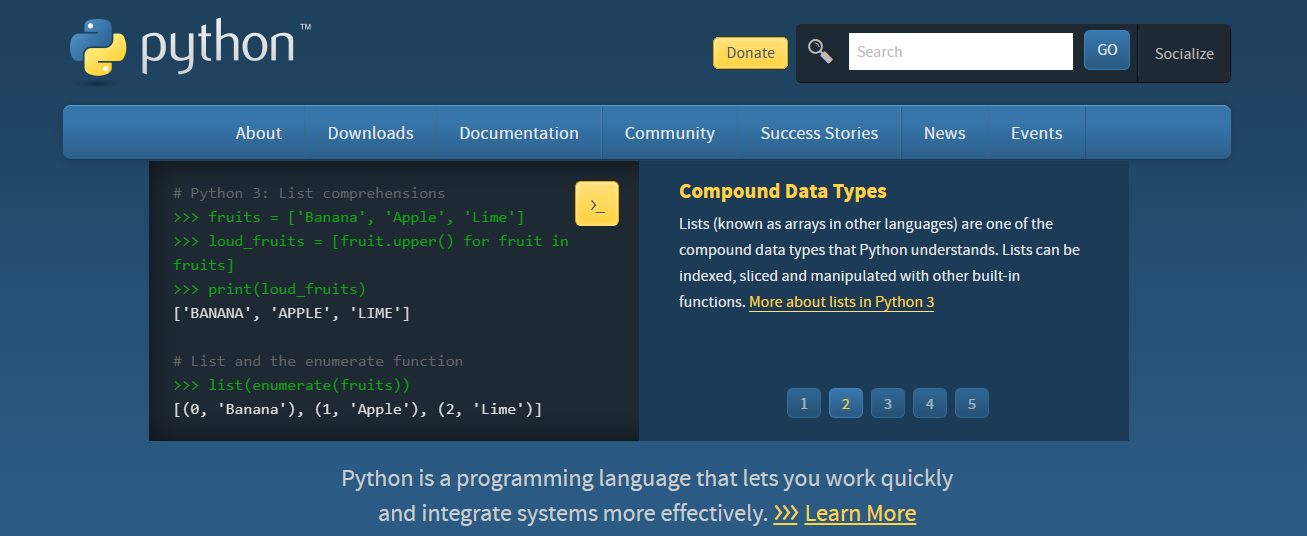Launch the interactive shell yellow button
The width and height of the screenshot is (1307, 536).
tap(597, 204)
